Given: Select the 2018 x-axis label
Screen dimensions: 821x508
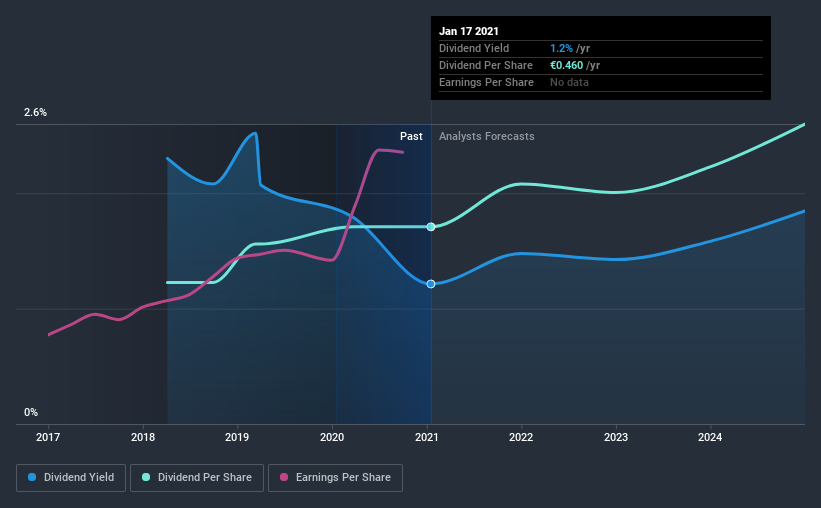Looking at the screenshot, I should pos(143,437).
